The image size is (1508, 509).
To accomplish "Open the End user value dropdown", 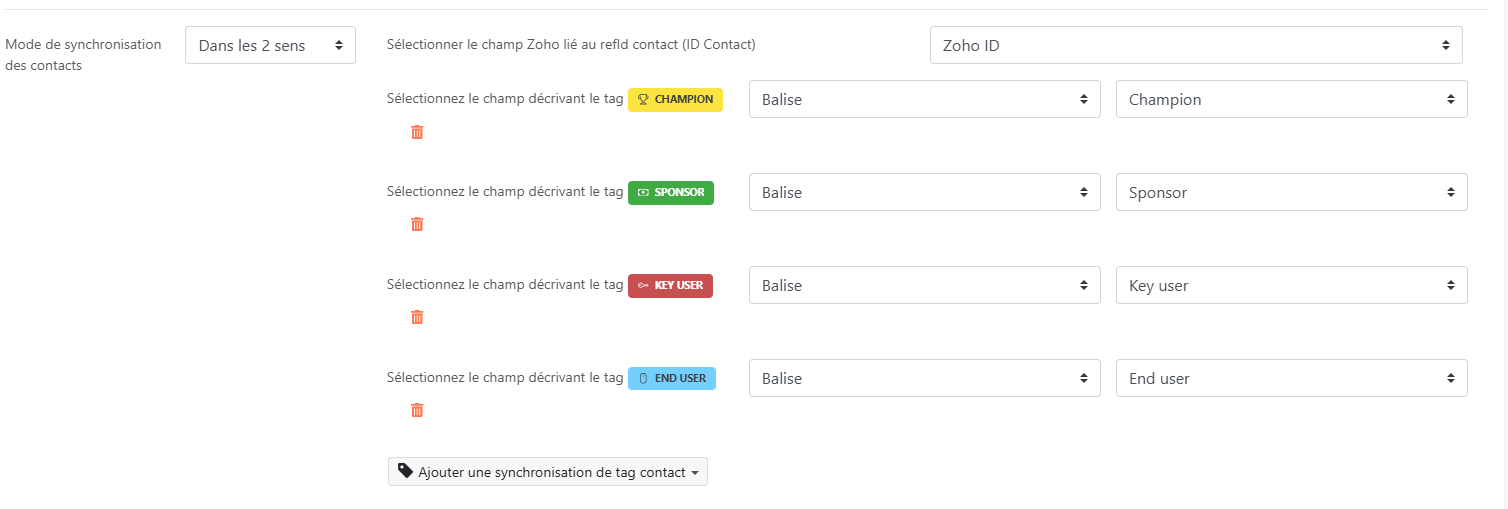I will [x=1291, y=378].
